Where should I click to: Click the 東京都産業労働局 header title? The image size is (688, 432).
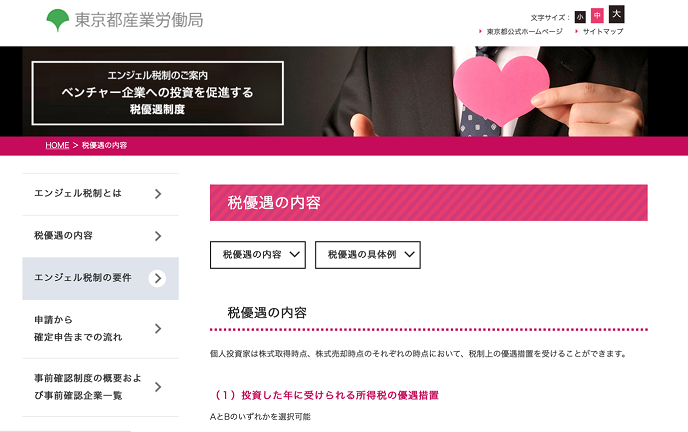[139, 20]
